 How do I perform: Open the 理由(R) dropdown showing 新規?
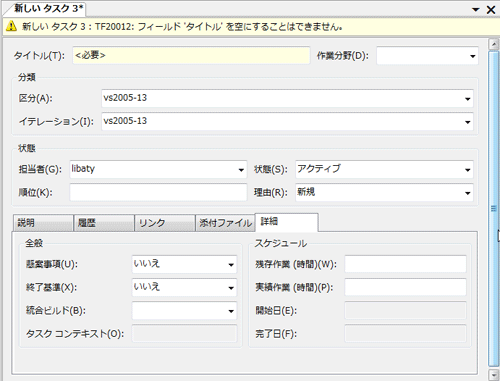468,193
